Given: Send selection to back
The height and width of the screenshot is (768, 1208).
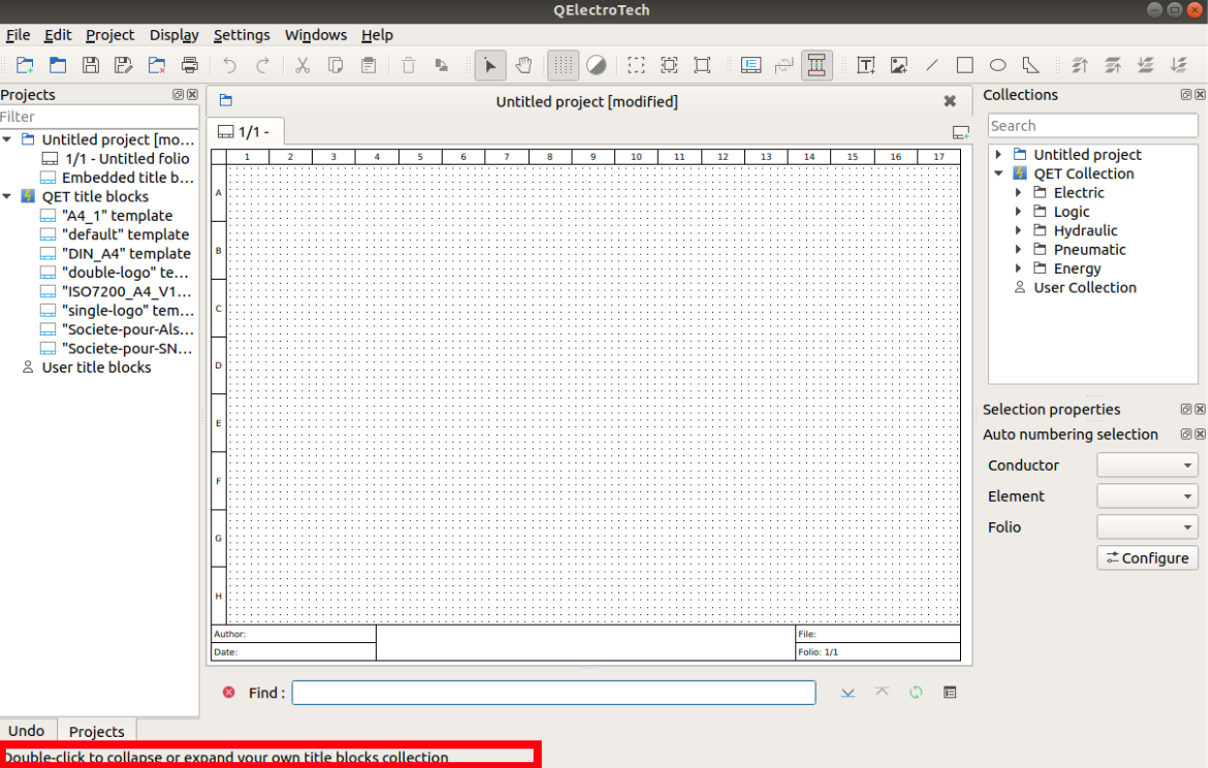Looking at the screenshot, I should (x=1179, y=65).
